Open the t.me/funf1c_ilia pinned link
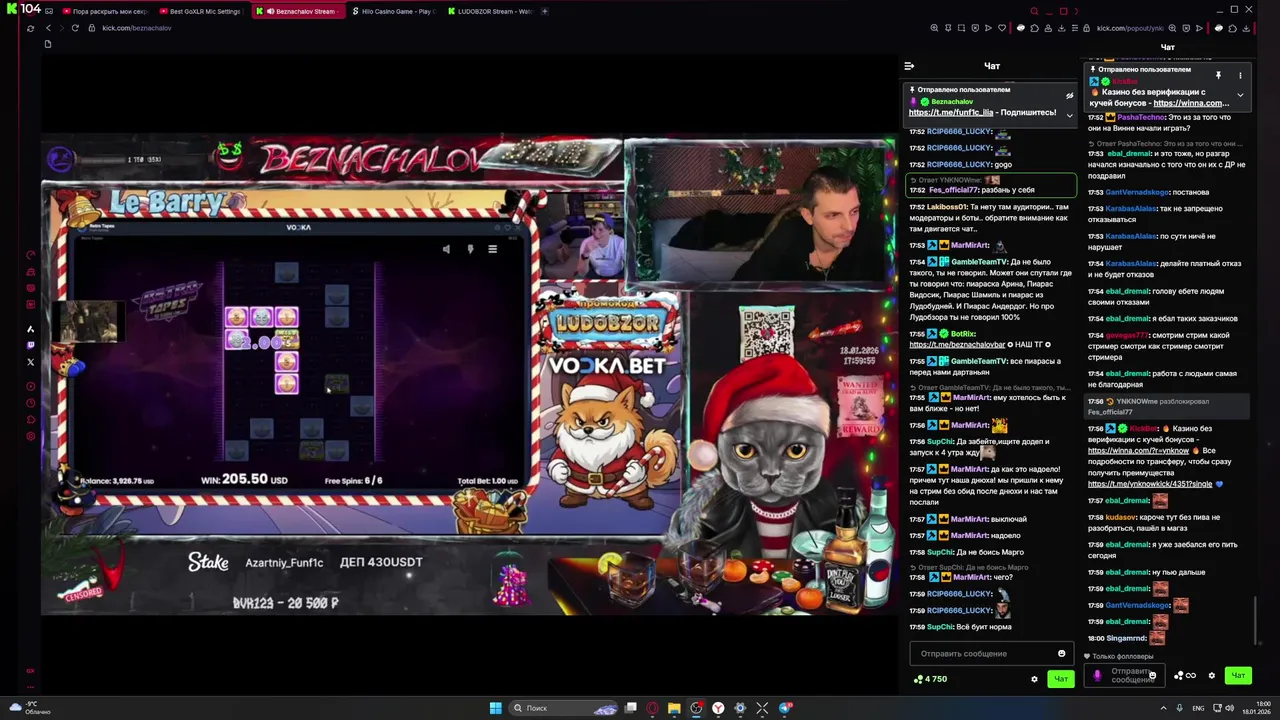The width and height of the screenshot is (1280, 720). click(x=951, y=113)
